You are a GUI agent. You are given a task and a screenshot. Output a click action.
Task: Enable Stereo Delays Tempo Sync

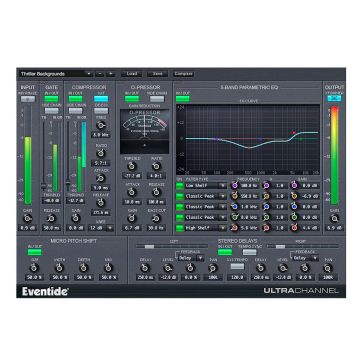pos(250,252)
